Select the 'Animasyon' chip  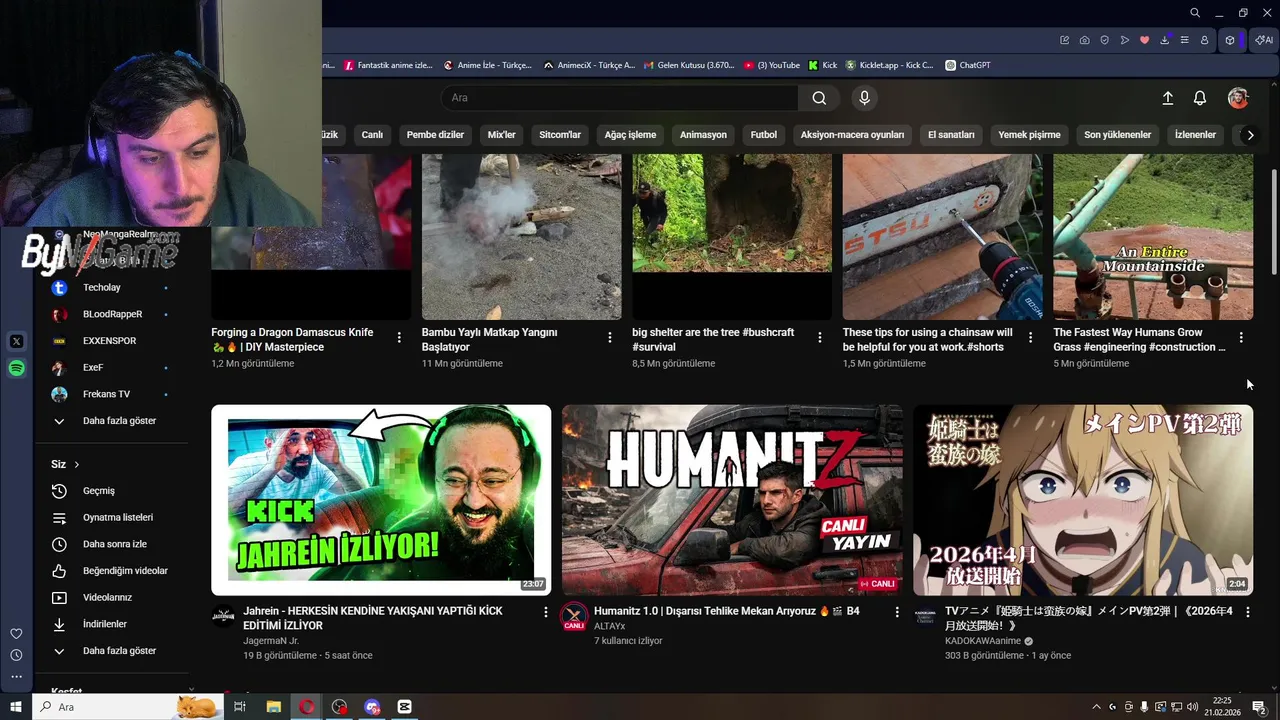pos(703,135)
